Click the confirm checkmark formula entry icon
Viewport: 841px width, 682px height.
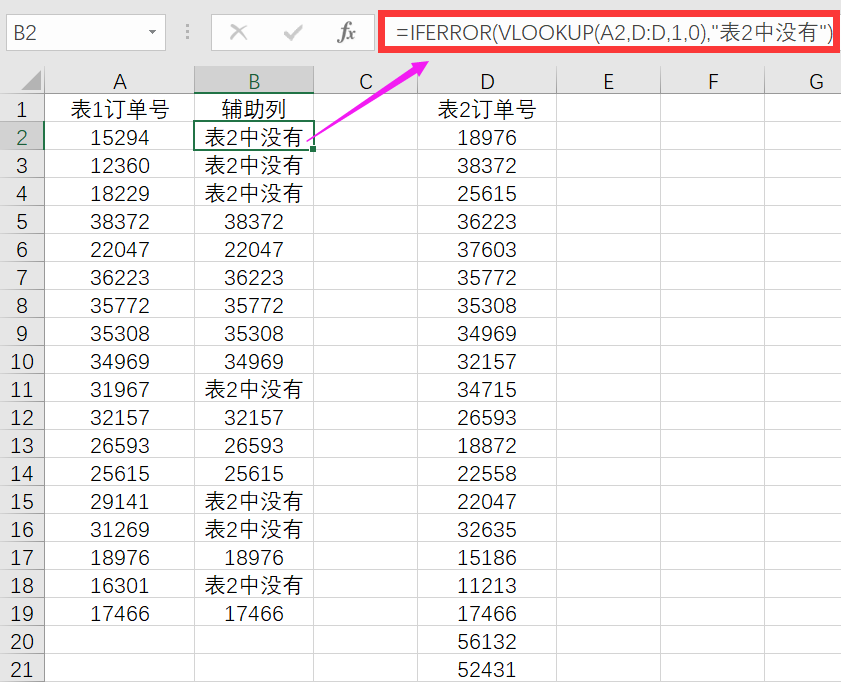point(293,33)
